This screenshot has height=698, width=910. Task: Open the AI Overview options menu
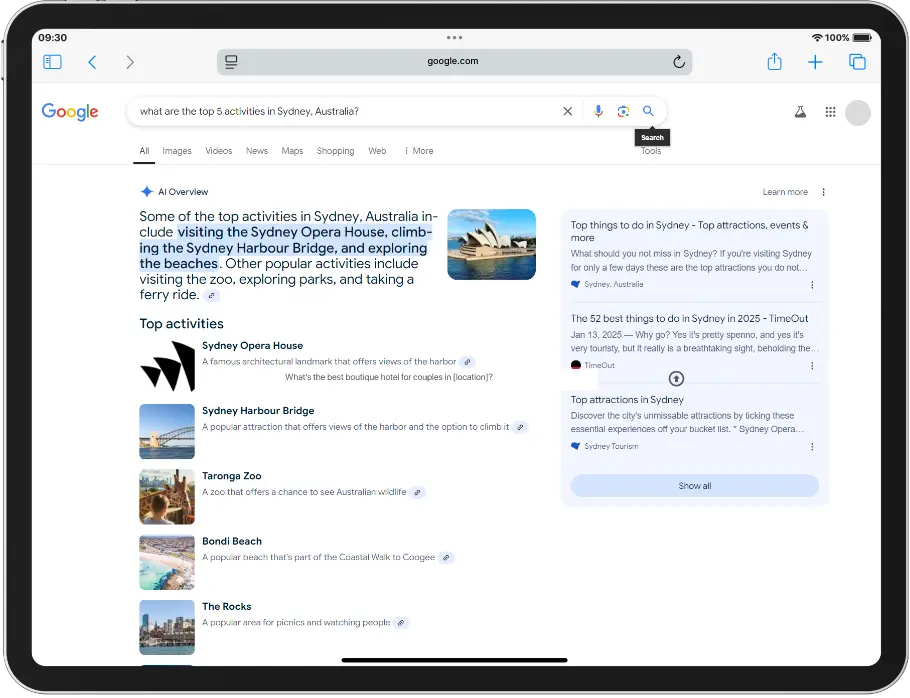click(x=824, y=192)
